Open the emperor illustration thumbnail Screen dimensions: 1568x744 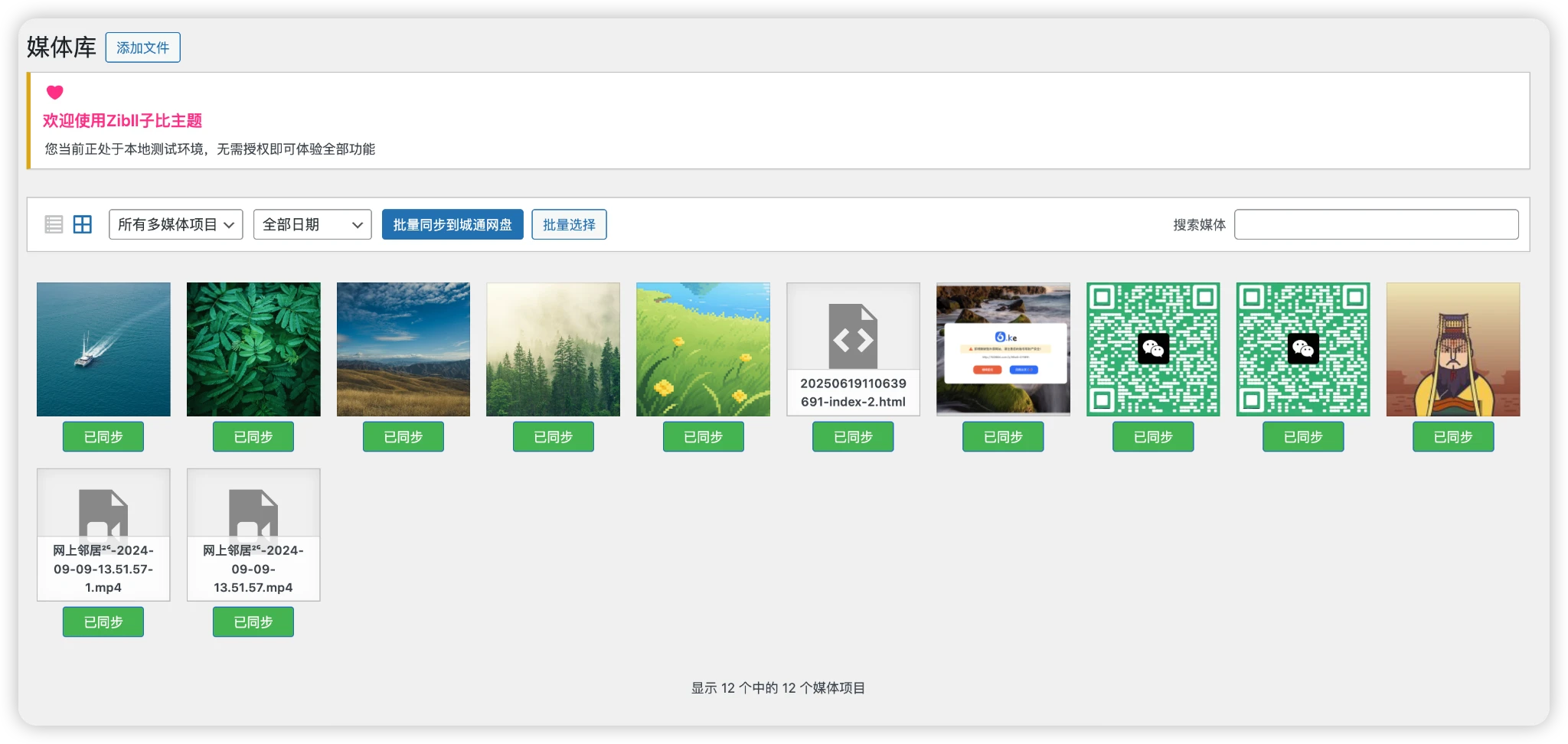point(1453,349)
